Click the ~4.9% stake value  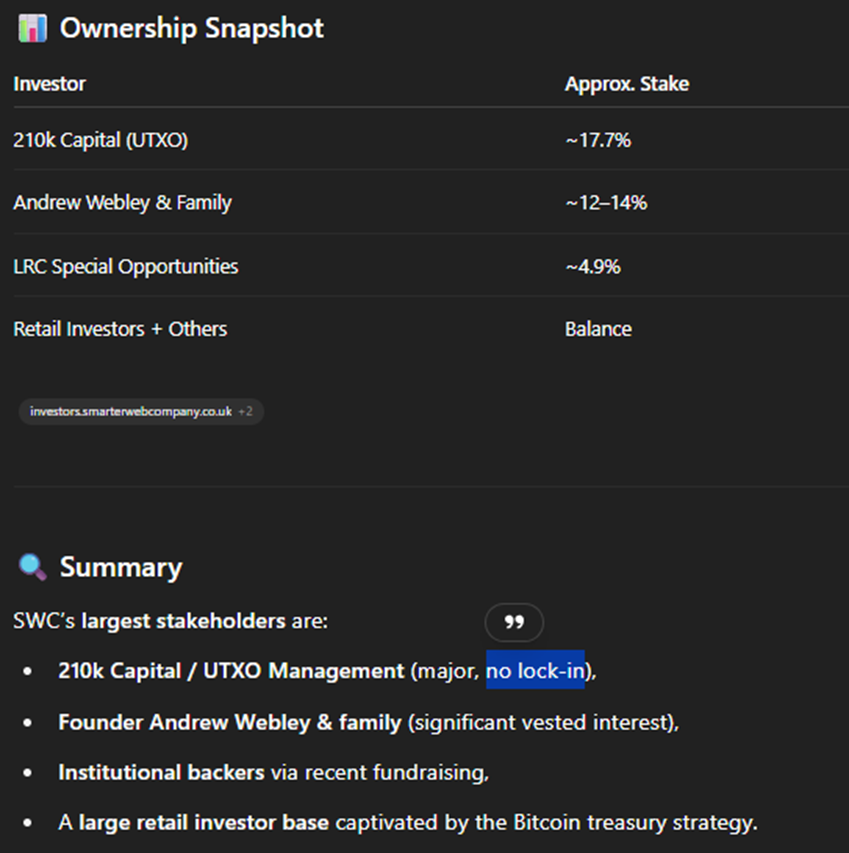click(592, 267)
